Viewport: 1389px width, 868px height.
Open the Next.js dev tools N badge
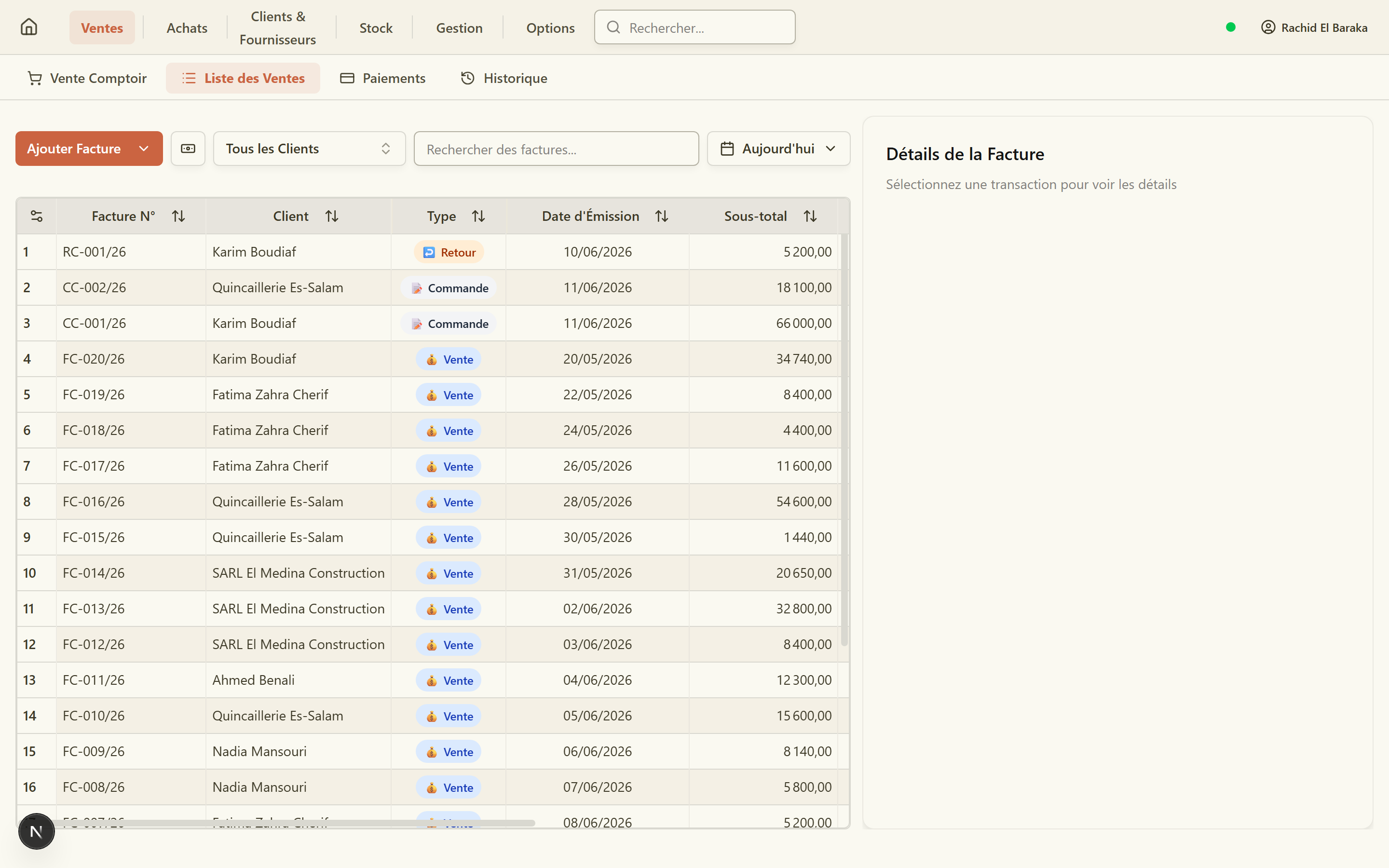(x=36, y=831)
